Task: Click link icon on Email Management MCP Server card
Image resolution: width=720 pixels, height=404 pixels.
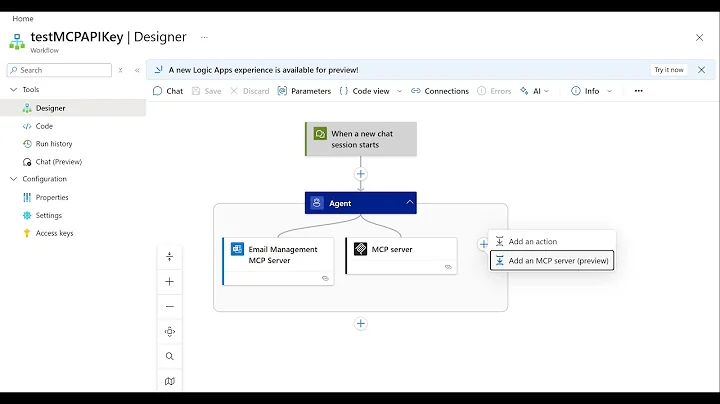Action: (x=325, y=278)
